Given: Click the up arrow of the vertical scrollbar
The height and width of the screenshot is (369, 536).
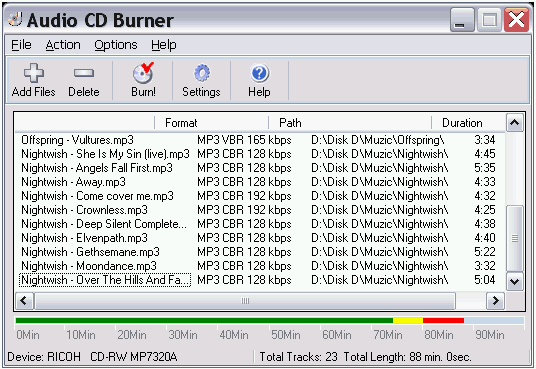Looking at the screenshot, I should pos(514,123).
